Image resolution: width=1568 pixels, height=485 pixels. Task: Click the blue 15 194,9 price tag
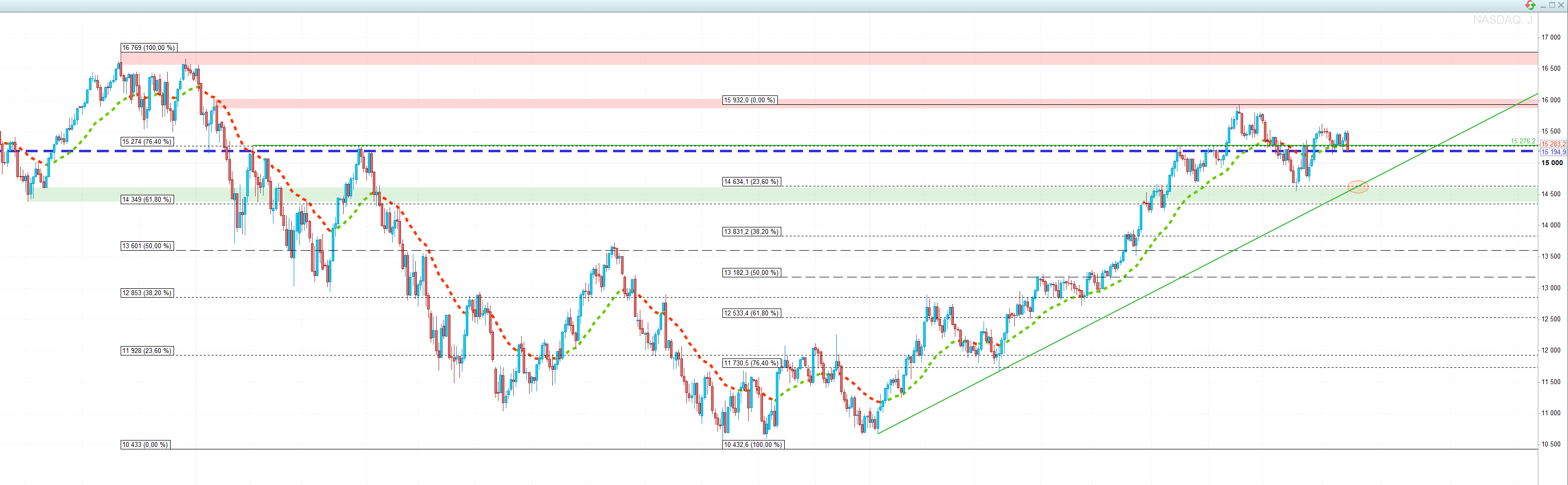[1553, 152]
